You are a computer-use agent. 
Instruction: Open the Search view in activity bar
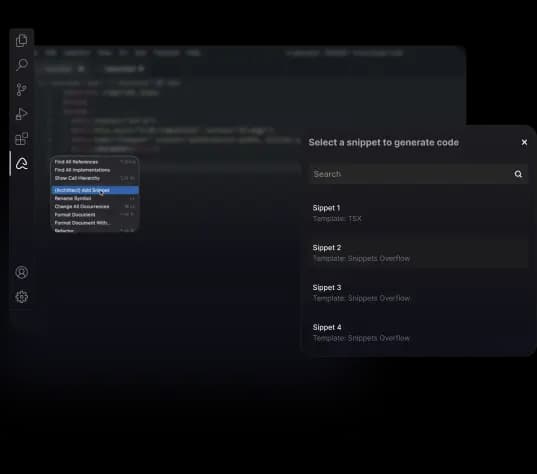pos(22,64)
